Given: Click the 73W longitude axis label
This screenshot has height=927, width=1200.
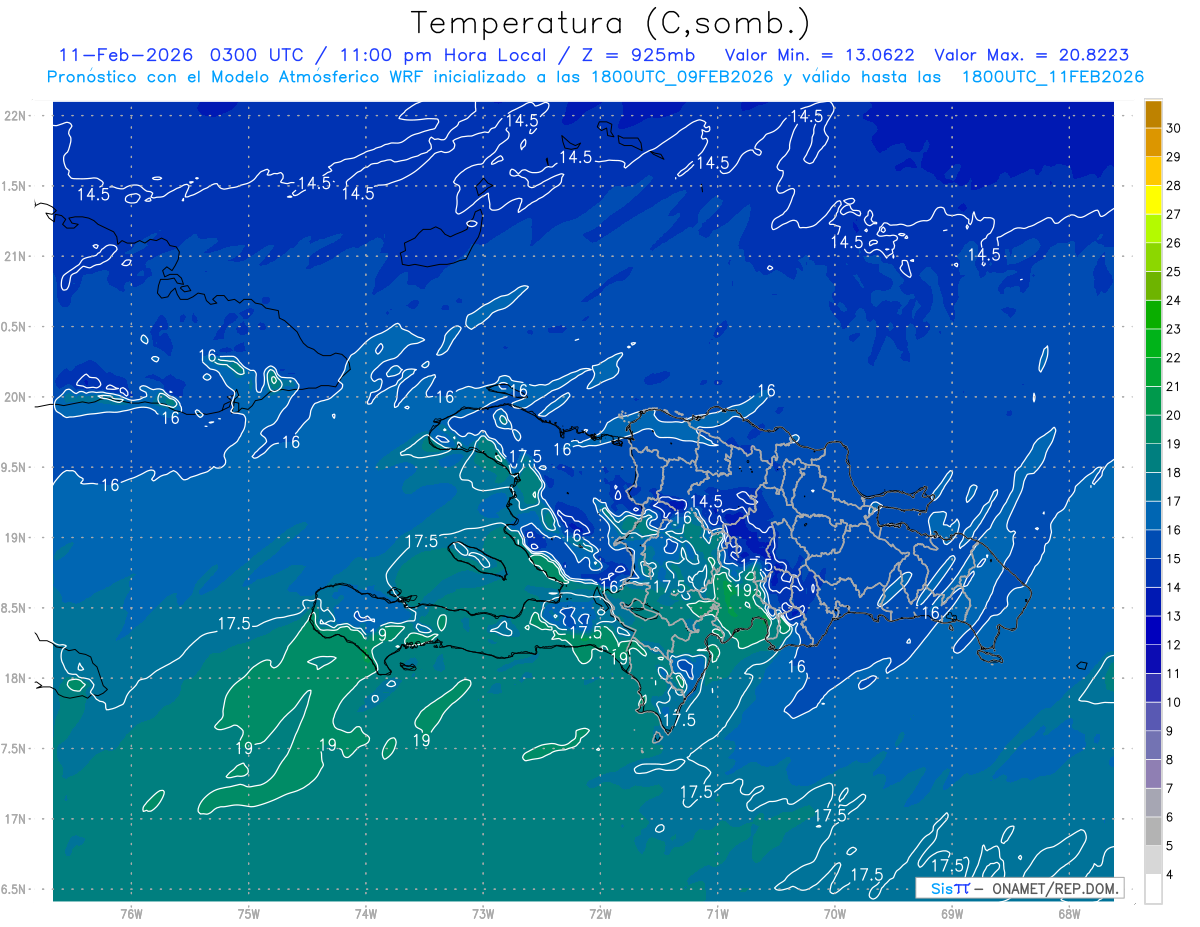Looking at the screenshot, I should (483, 914).
